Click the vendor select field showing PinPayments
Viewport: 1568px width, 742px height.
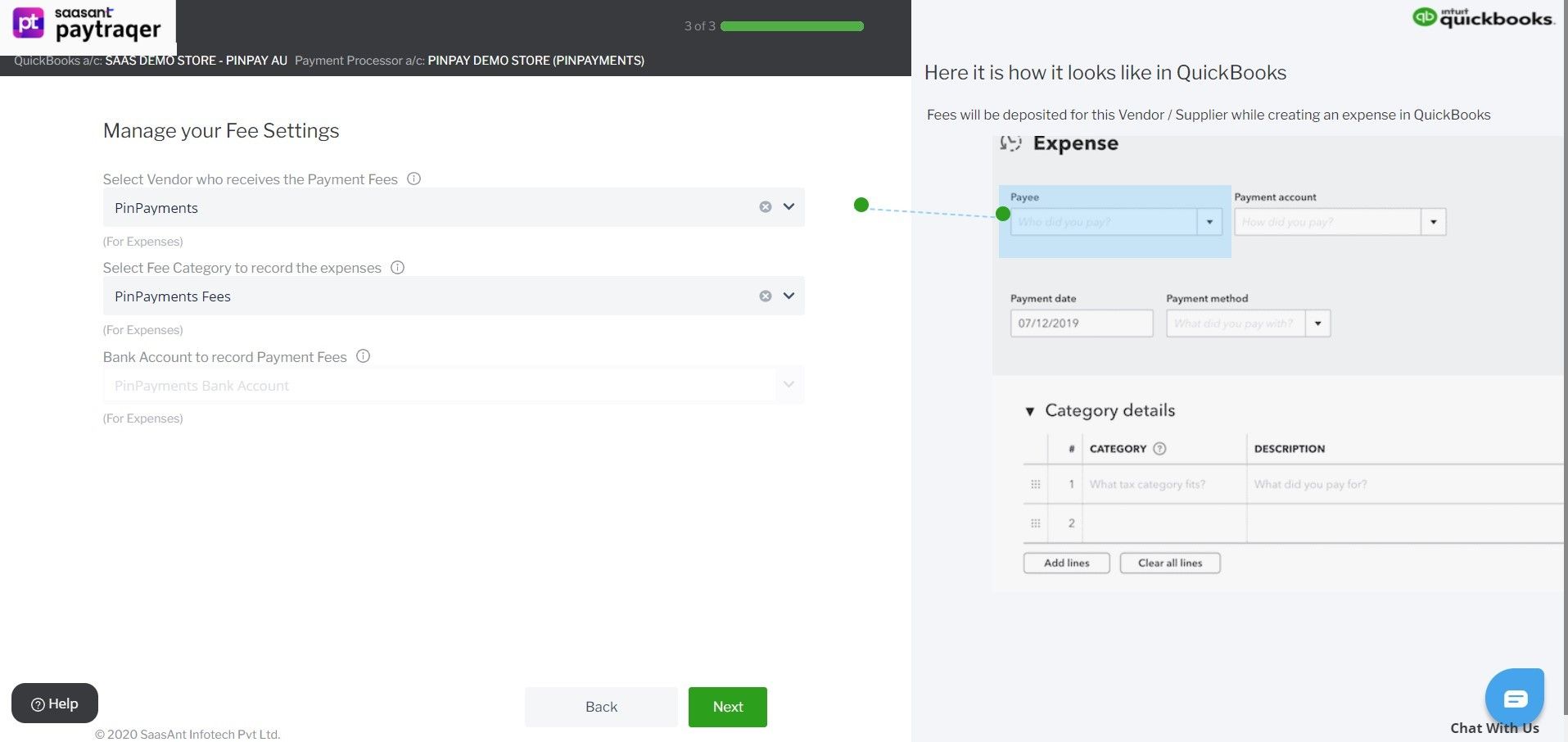(454, 207)
